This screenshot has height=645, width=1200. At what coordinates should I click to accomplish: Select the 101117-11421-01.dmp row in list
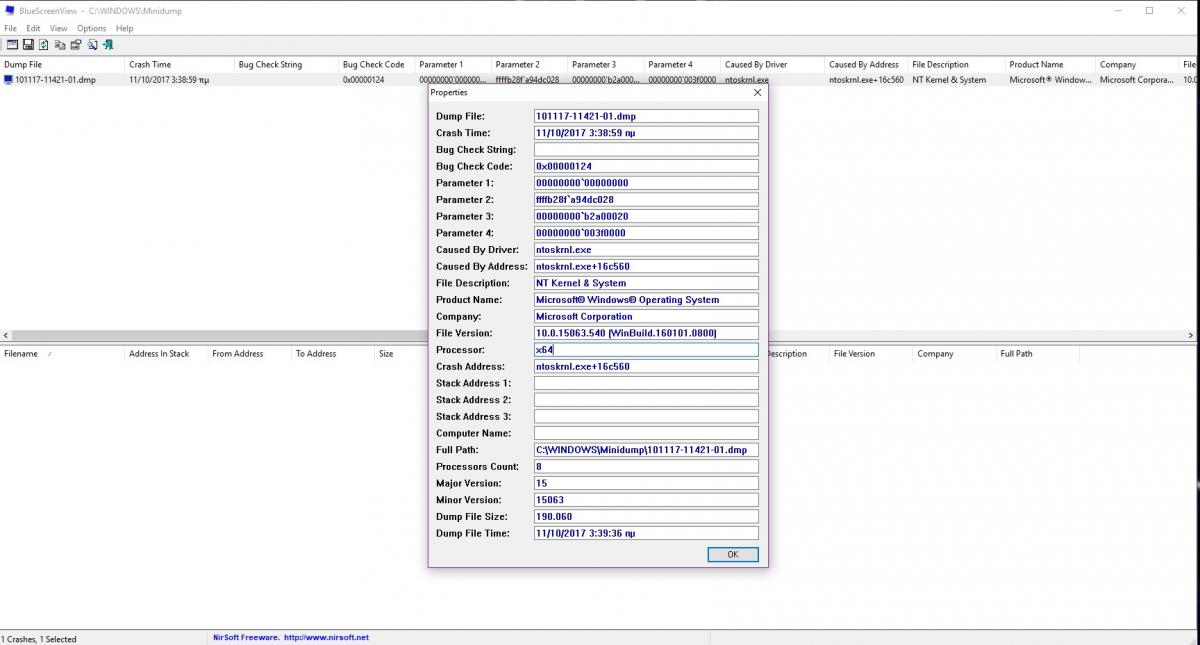tap(600, 79)
